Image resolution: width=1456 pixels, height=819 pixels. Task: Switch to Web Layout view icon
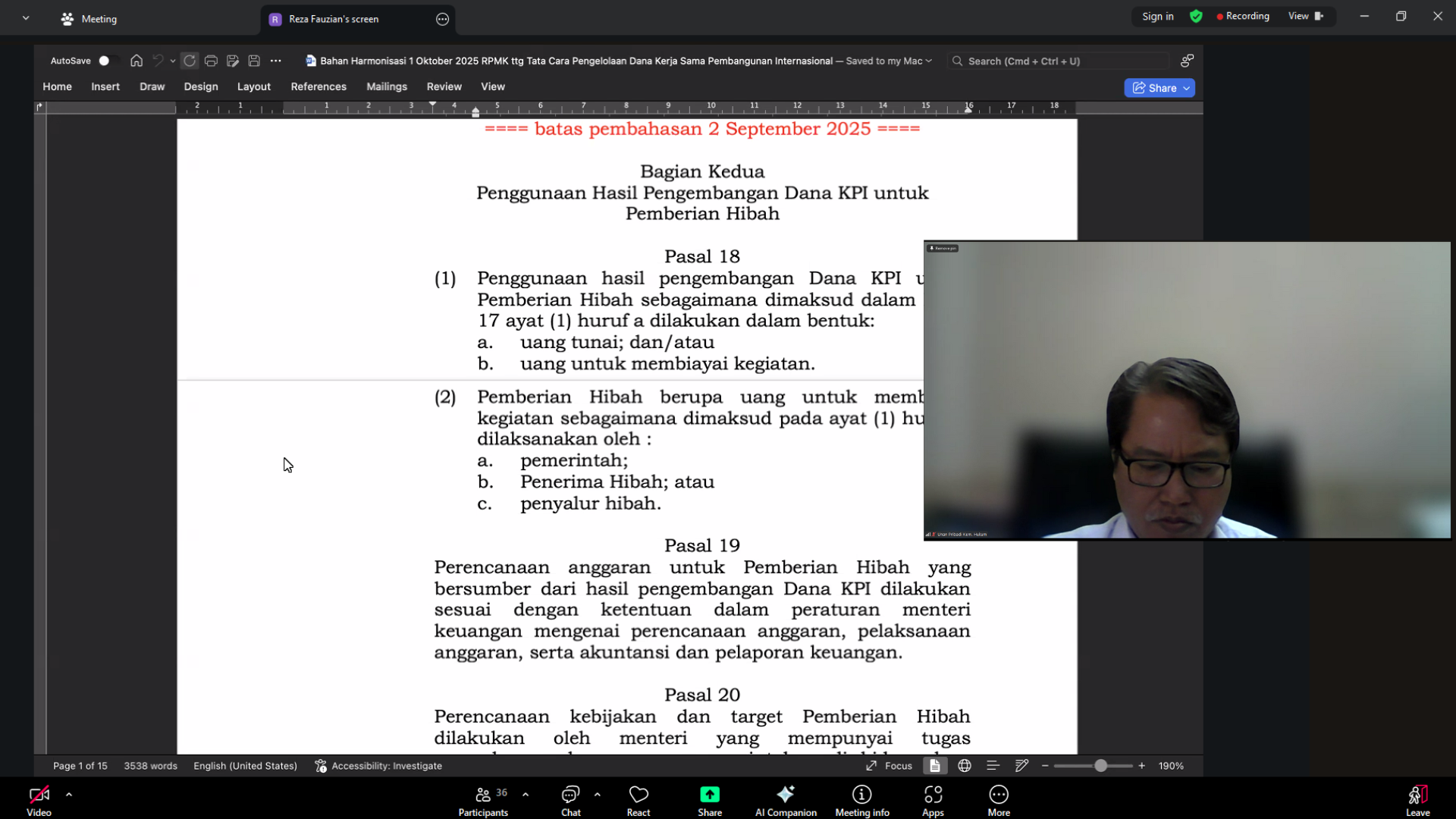(x=965, y=766)
